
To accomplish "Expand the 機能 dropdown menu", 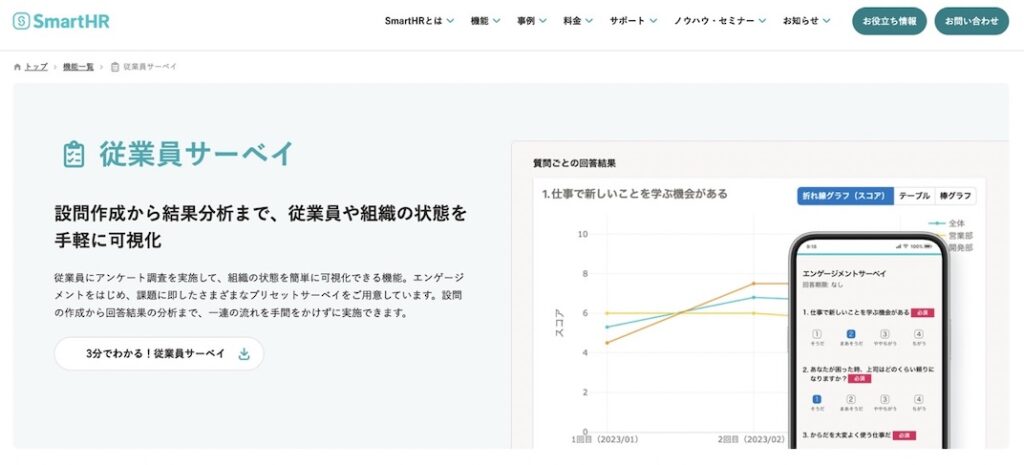I will [486, 21].
